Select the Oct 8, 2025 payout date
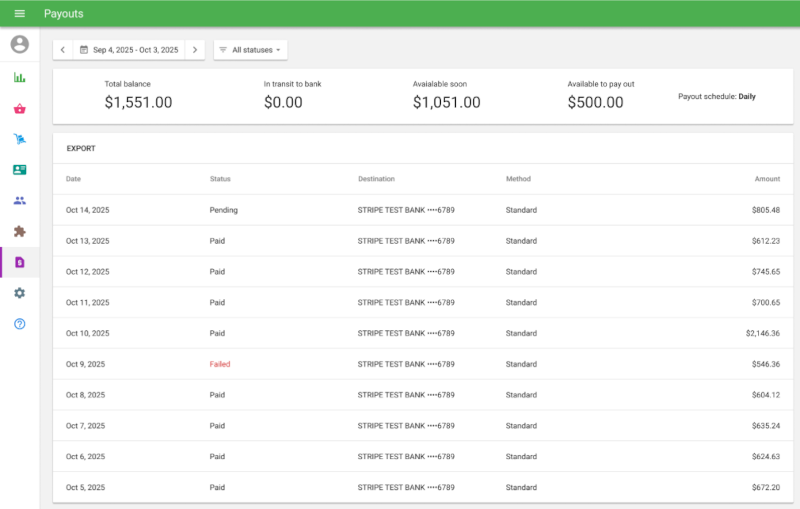The width and height of the screenshot is (800, 509). [85, 395]
